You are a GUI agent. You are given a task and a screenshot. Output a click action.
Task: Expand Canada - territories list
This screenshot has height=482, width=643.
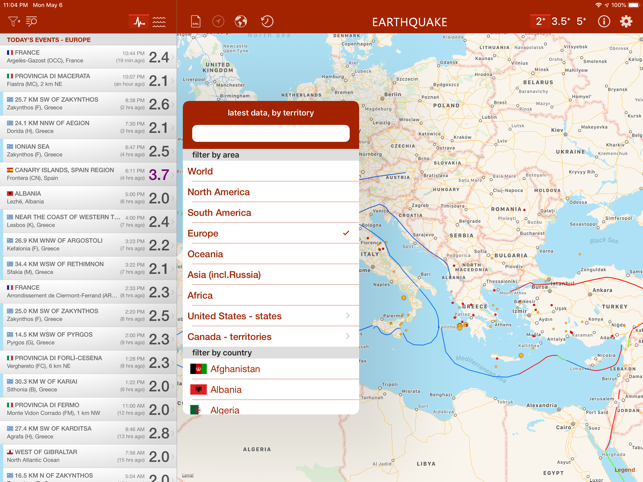271,337
